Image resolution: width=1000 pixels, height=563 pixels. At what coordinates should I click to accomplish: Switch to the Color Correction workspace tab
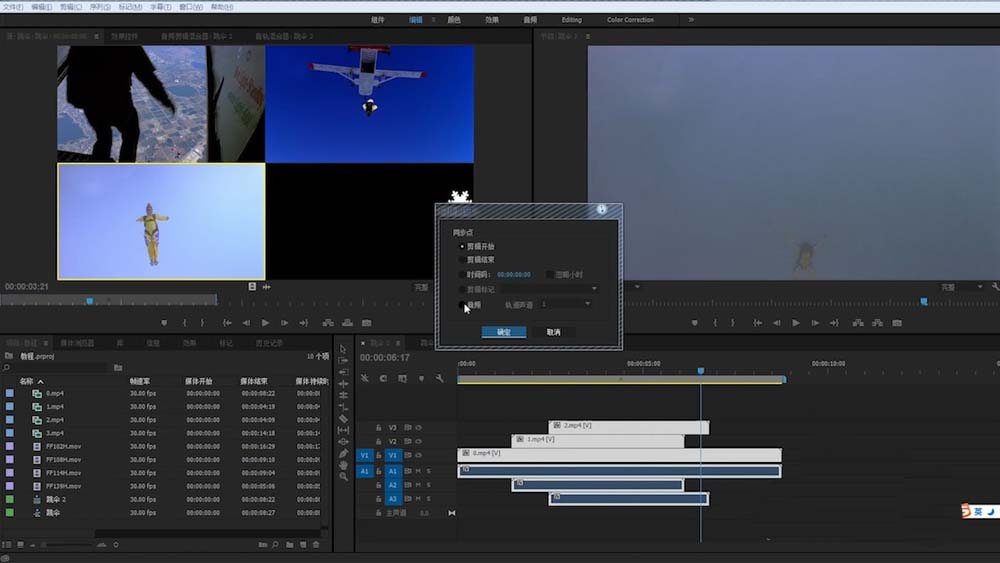pyautogui.click(x=630, y=19)
